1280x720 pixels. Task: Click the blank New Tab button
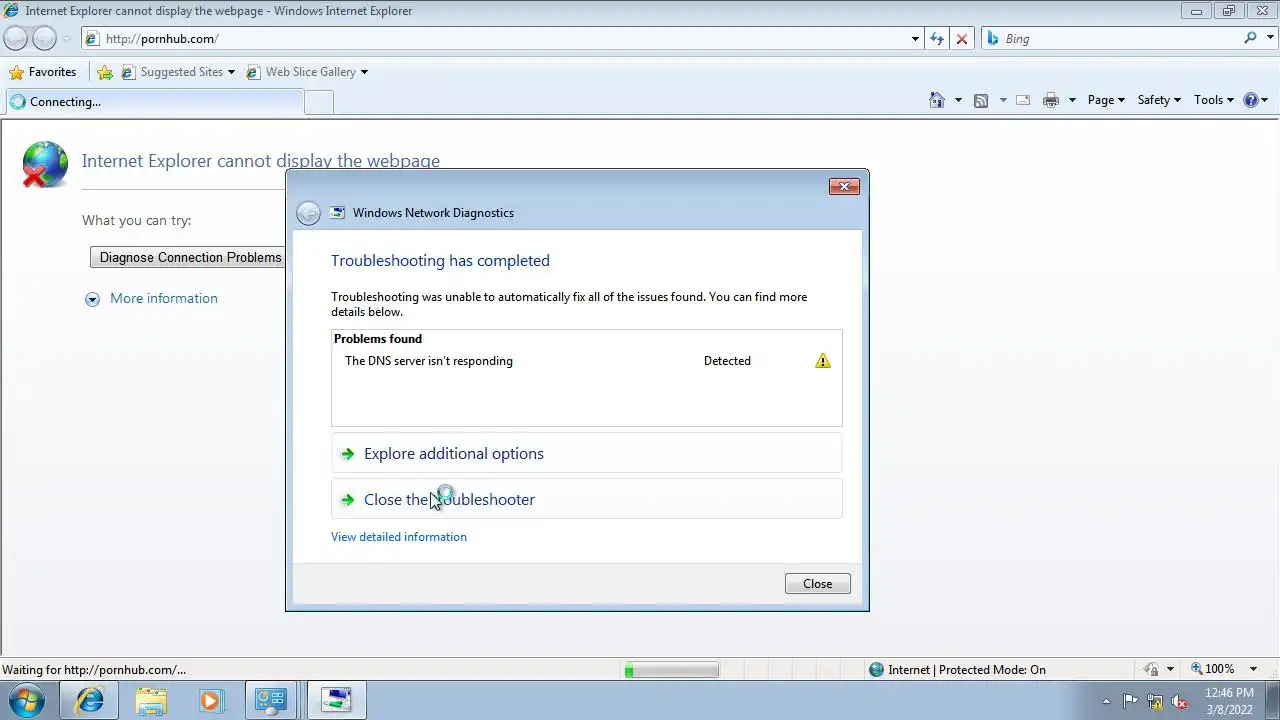(x=319, y=102)
